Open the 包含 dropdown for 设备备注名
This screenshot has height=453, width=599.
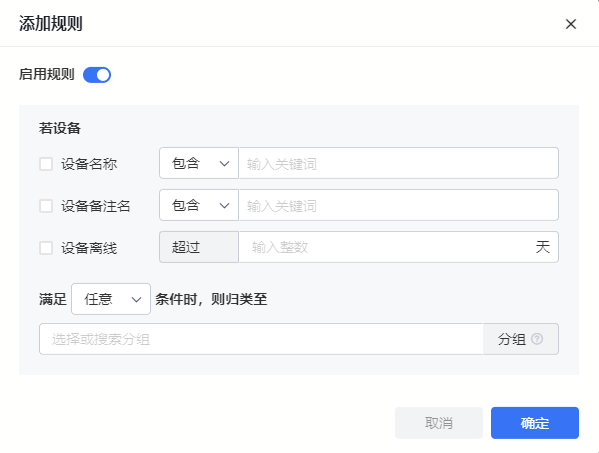click(199, 205)
